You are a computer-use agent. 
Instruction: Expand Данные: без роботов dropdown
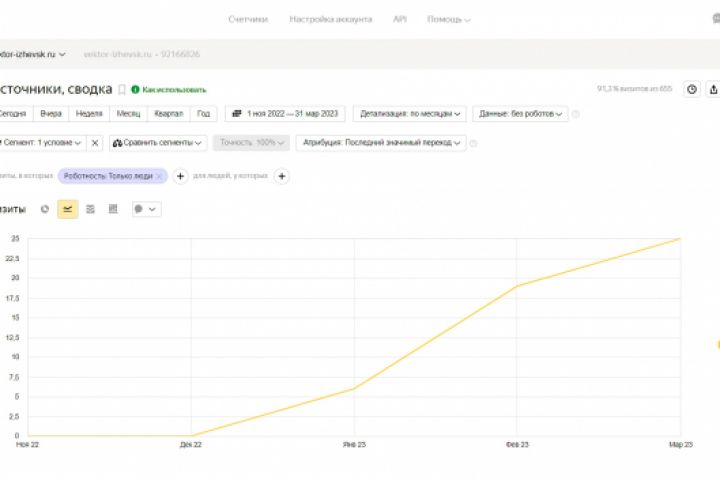click(520, 113)
